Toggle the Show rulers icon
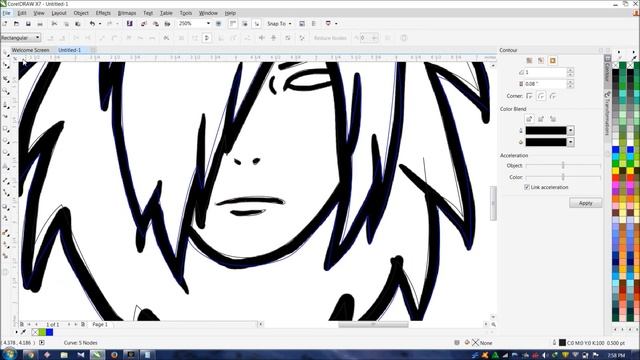The height and width of the screenshot is (360, 640). tap(233, 24)
